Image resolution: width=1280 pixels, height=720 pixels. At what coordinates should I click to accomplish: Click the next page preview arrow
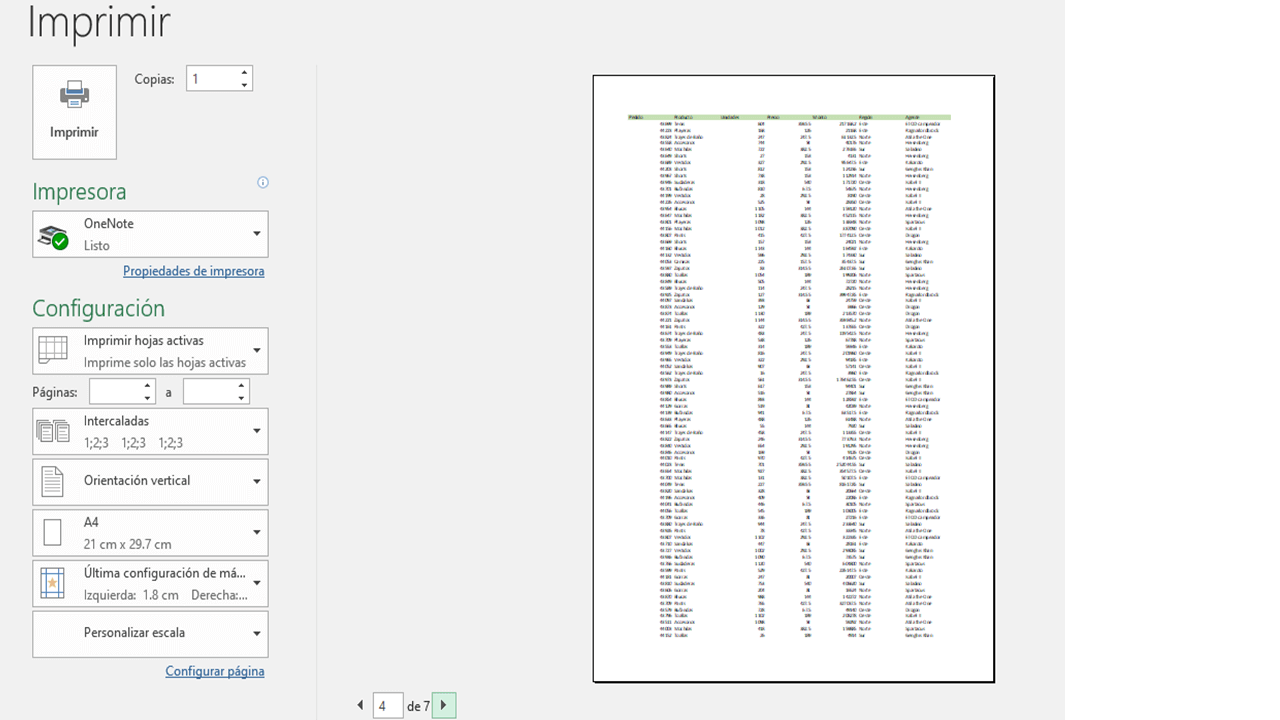tap(444, 705)
